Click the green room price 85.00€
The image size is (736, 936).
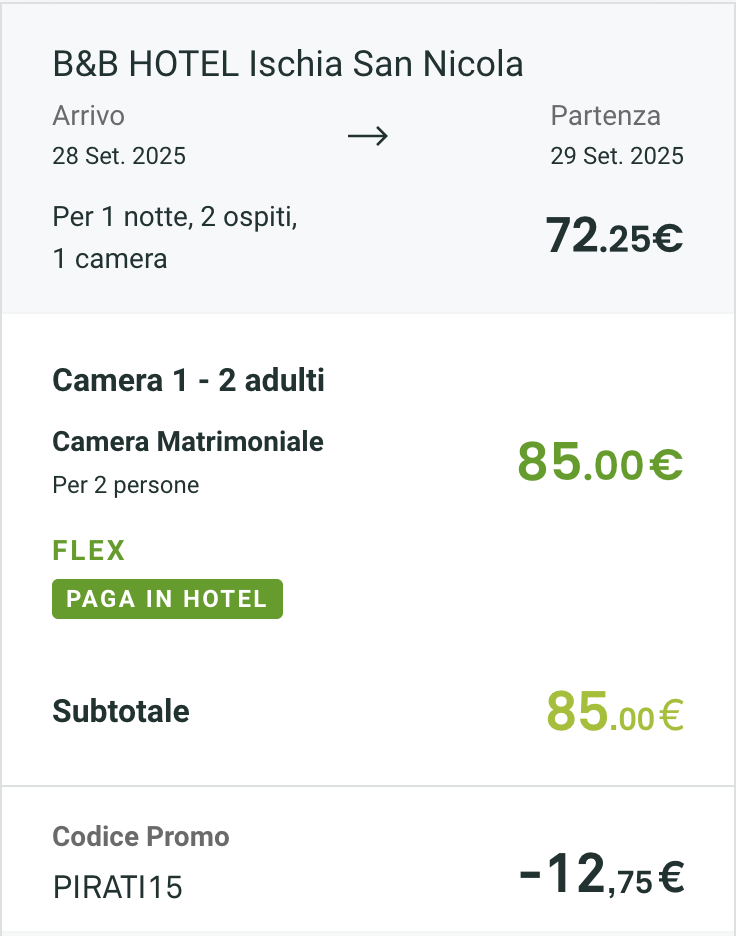tap(600, 462)
